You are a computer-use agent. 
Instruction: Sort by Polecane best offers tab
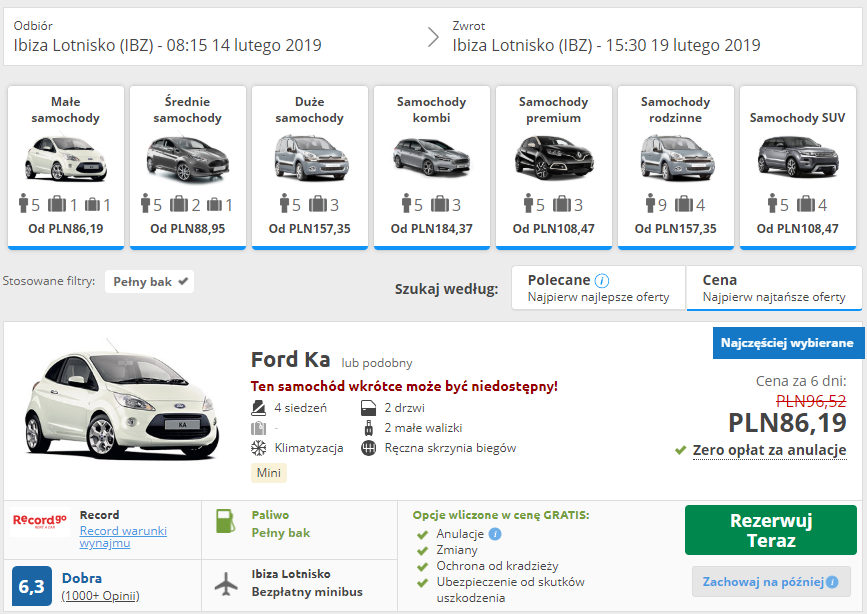coord(599,288)
